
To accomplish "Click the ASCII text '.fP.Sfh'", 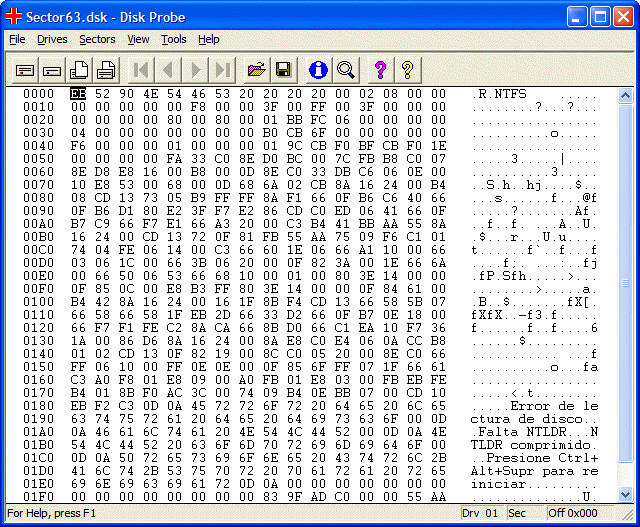I will coord(500,276).
